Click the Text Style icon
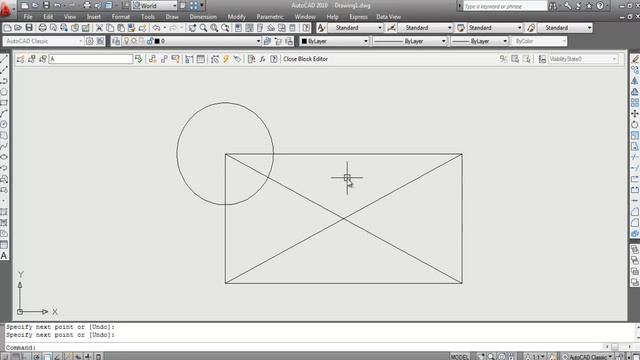 tap(321, 28)
